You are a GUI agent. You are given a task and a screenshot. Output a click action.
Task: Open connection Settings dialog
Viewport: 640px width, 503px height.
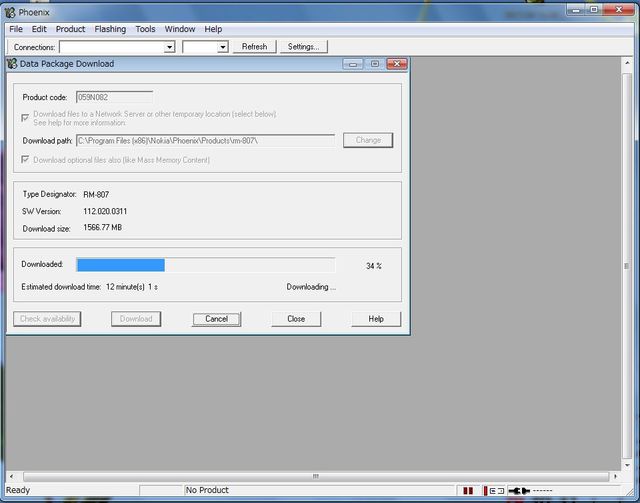pos(303,47)
